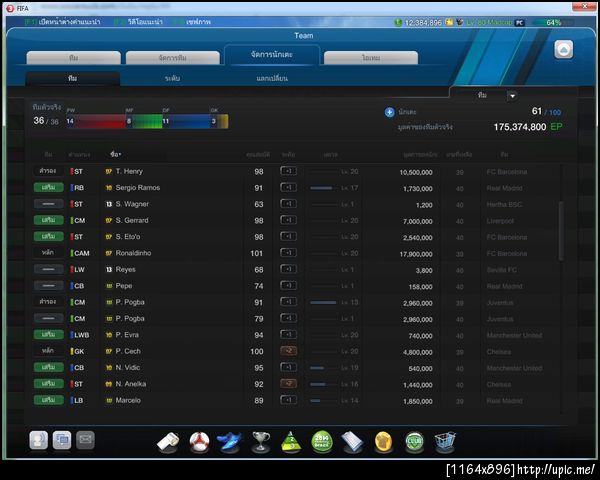Select the active จัดการนักเตะ tab
This screenshot has height=480, width=600.
tap(272, 55)
